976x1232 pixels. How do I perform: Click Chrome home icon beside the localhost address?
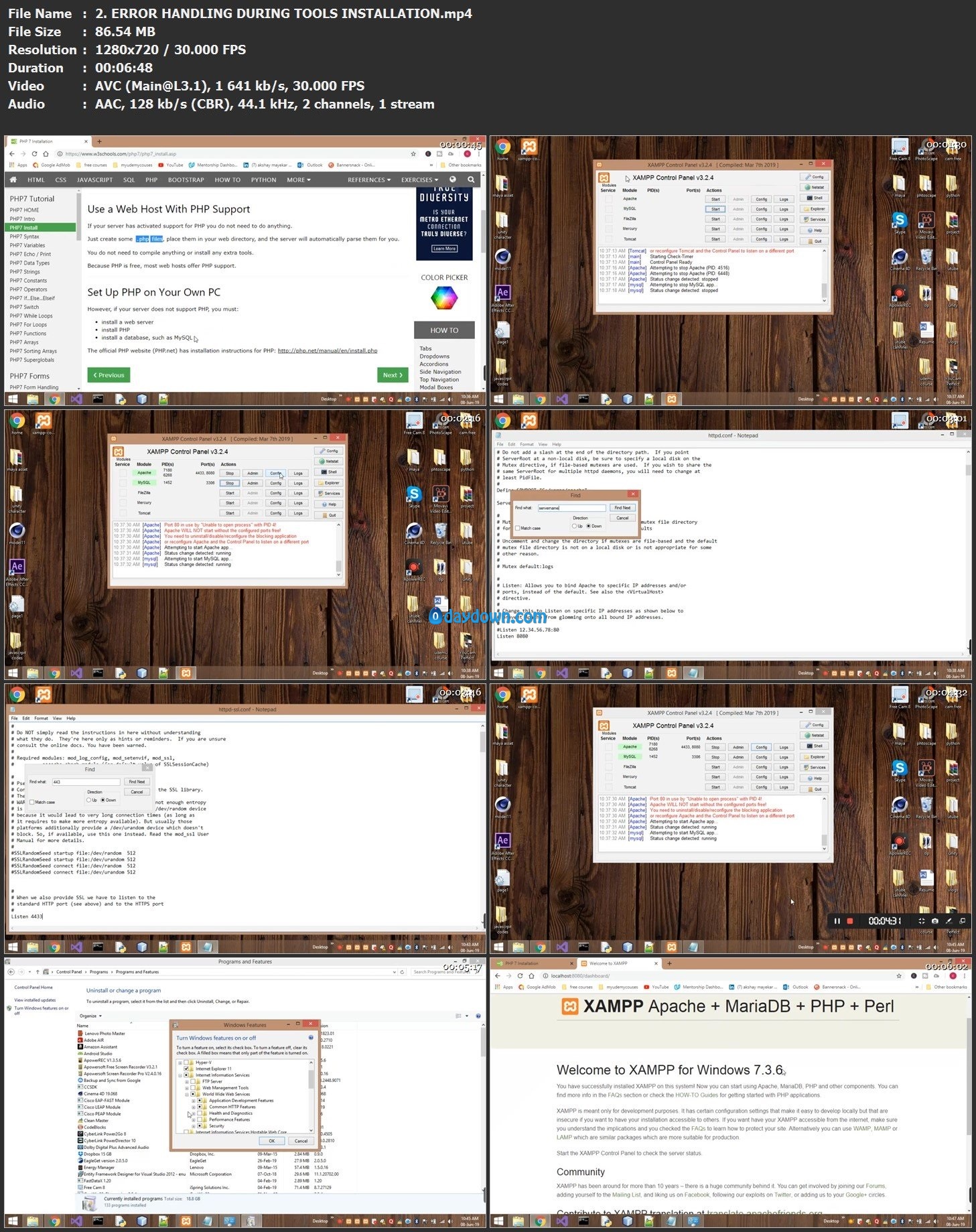coord(531,975)
